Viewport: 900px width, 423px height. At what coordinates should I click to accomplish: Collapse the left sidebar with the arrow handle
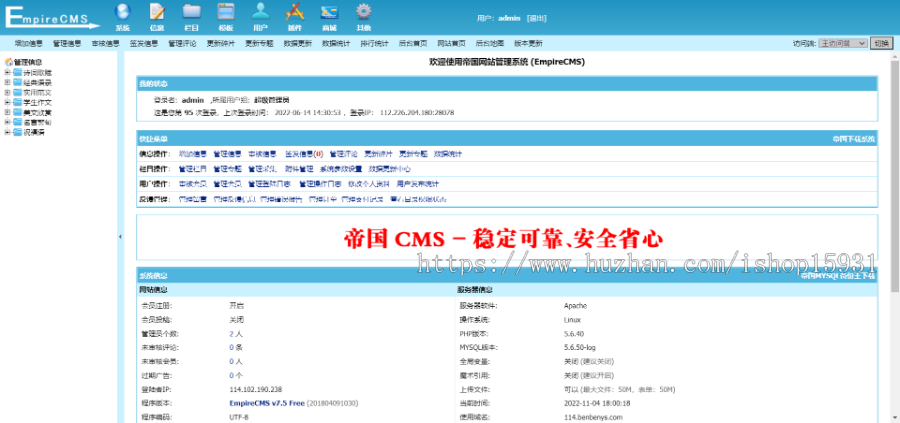[120, 236]
